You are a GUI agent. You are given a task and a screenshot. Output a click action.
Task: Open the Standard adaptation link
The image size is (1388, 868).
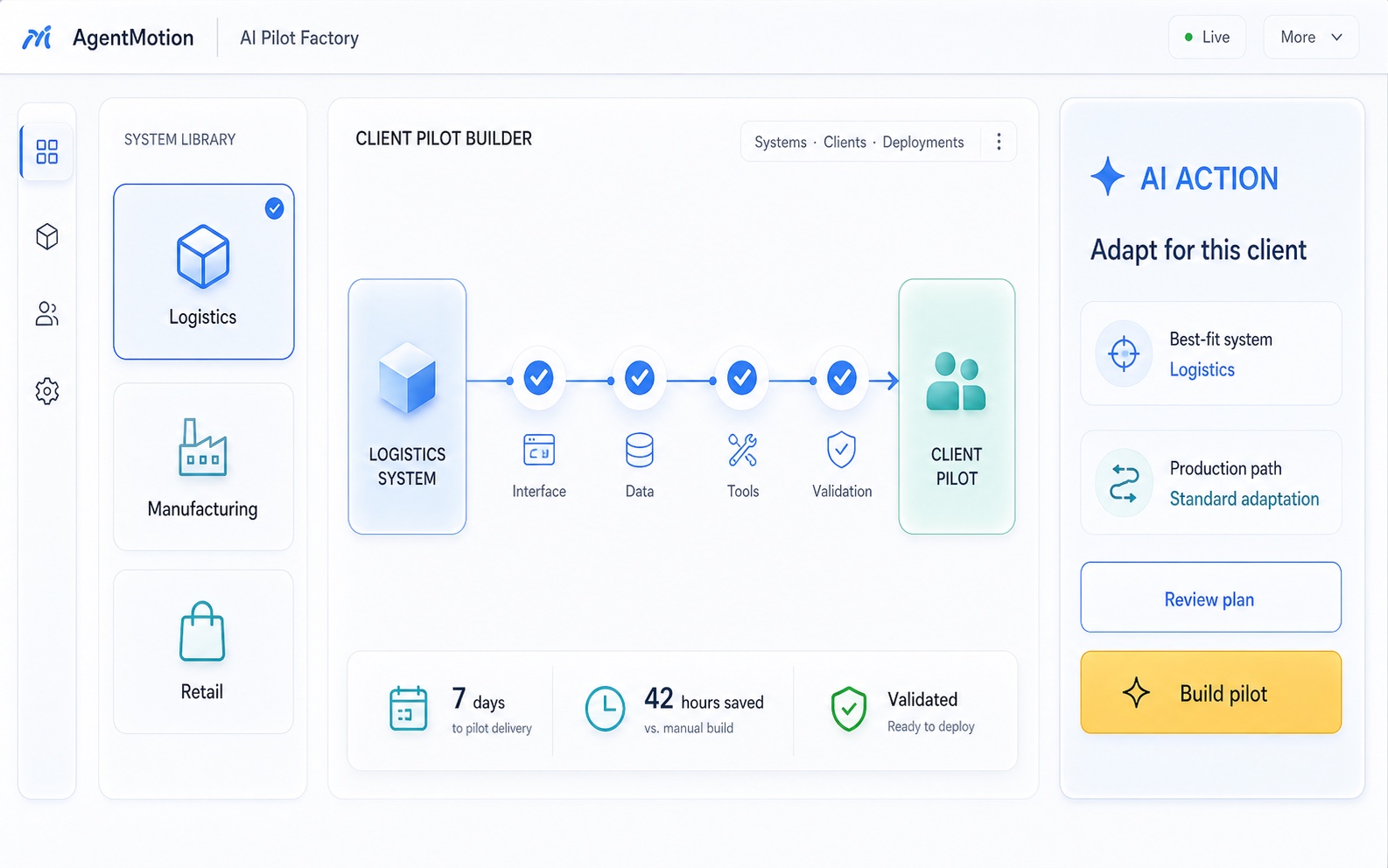click(1244, 499)
